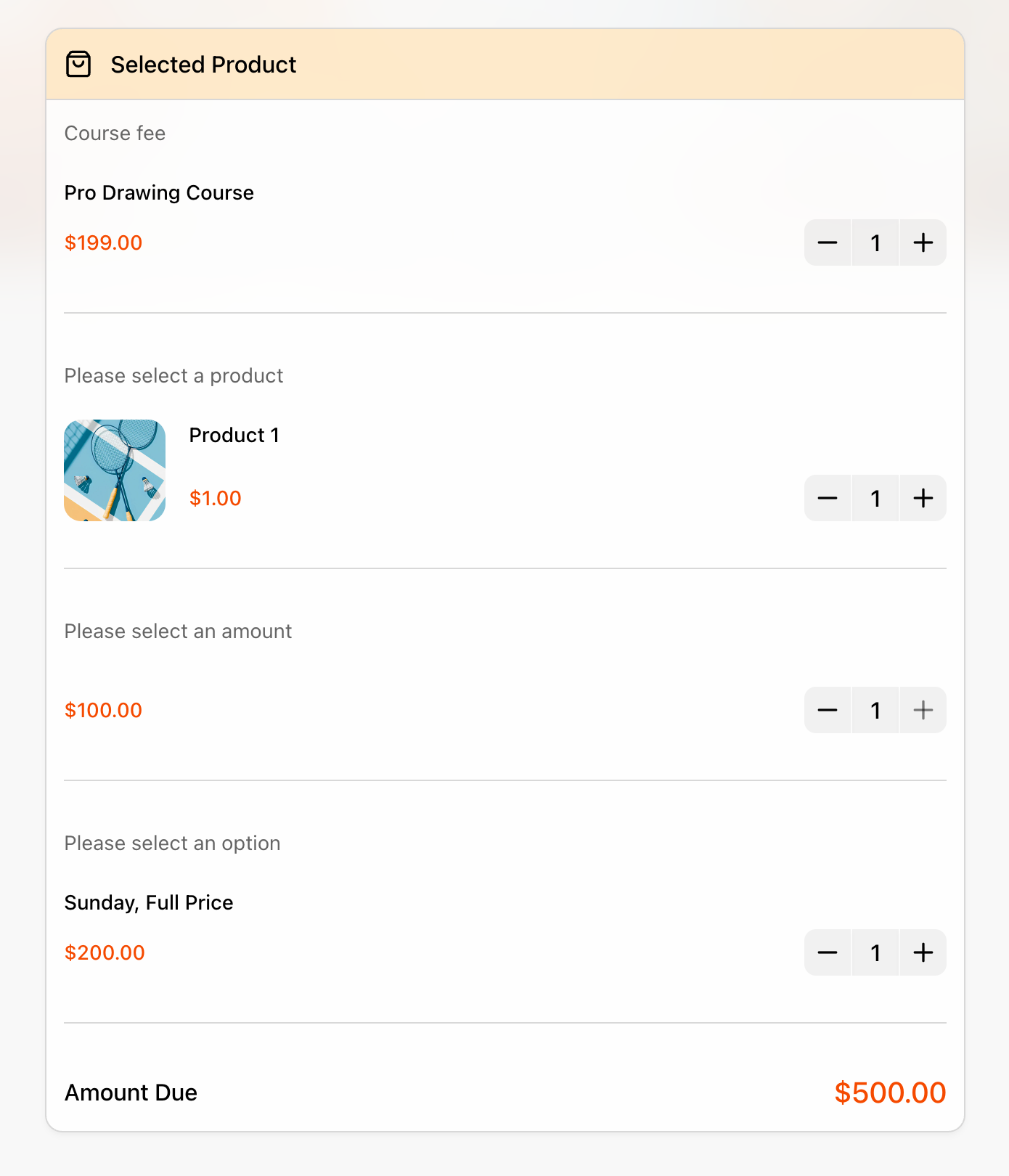Viewport: 1009px width, 1176px height.
Task: Select the quantity field for Pro Drawing Course
Action: click(875, 242)
